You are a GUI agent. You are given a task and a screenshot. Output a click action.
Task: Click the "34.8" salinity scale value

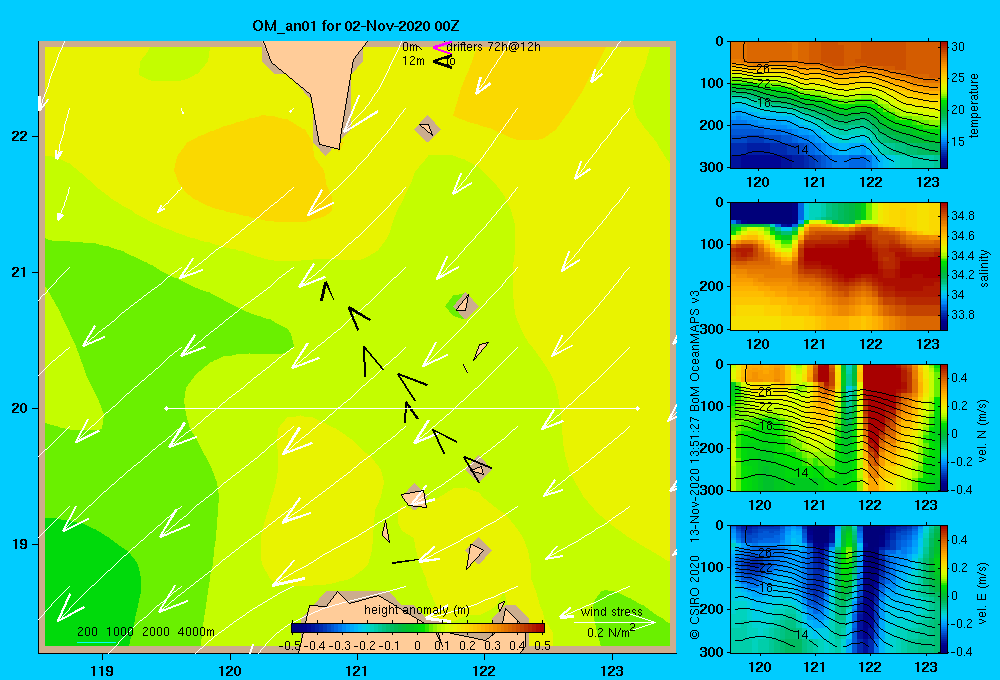click(962, 216)
